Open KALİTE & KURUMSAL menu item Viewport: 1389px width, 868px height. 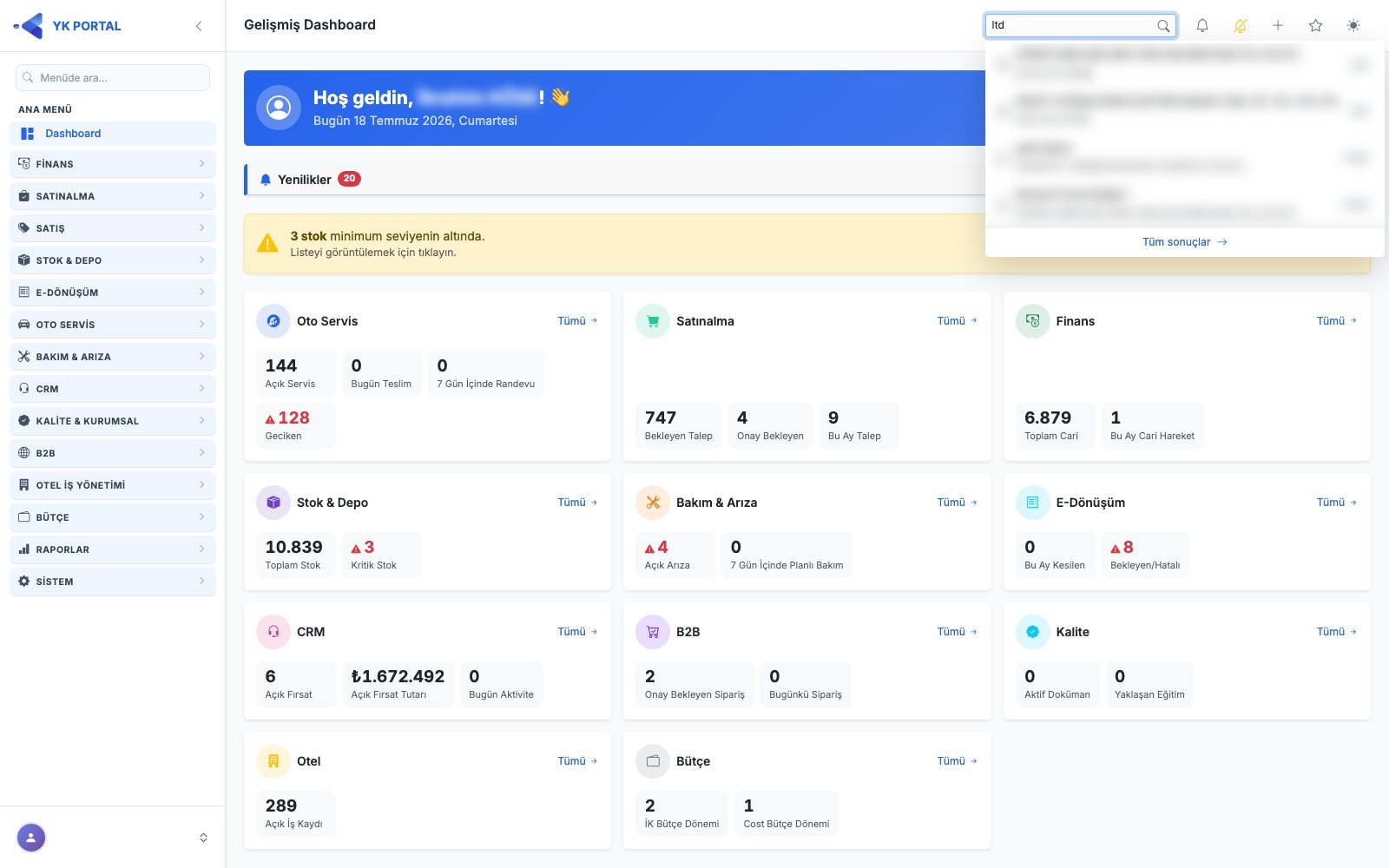pos(113,421)
